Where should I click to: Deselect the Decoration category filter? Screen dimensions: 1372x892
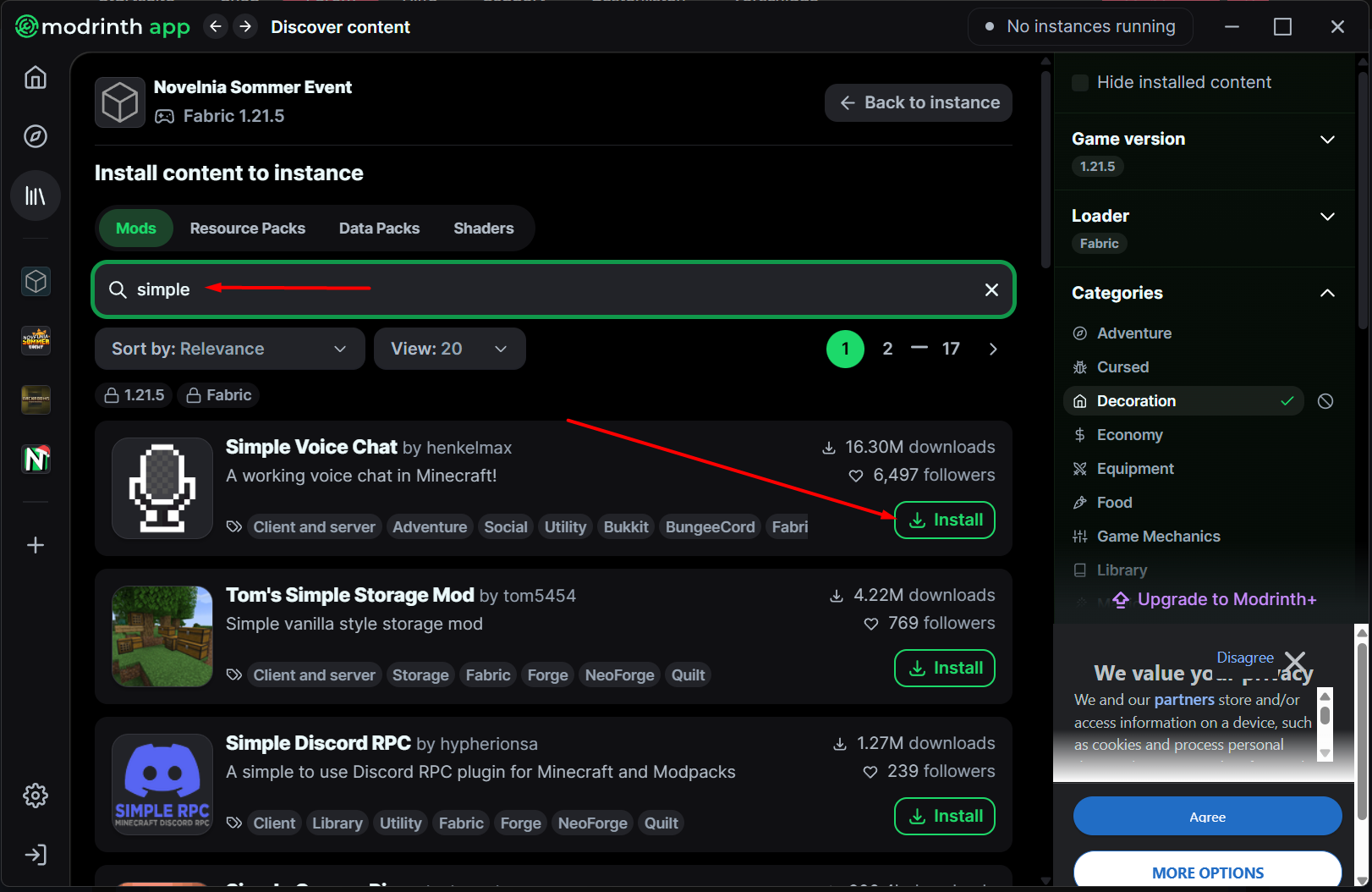click(1183, 401)
